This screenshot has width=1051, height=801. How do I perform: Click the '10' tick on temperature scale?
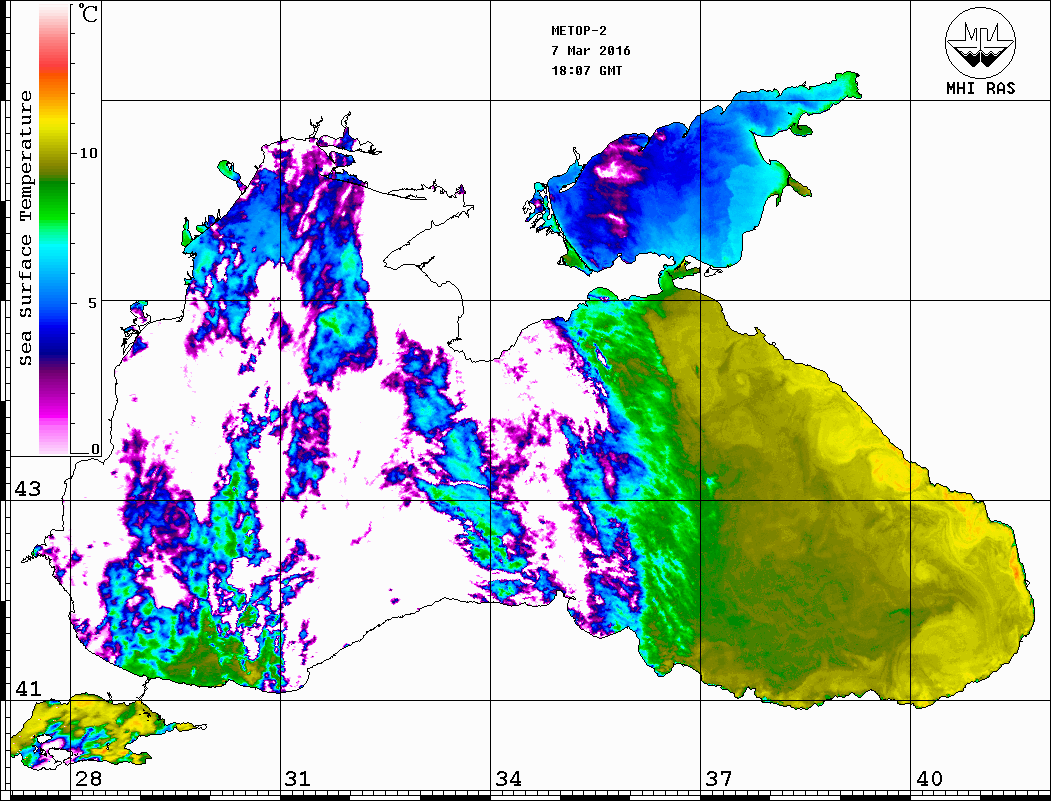88,153
